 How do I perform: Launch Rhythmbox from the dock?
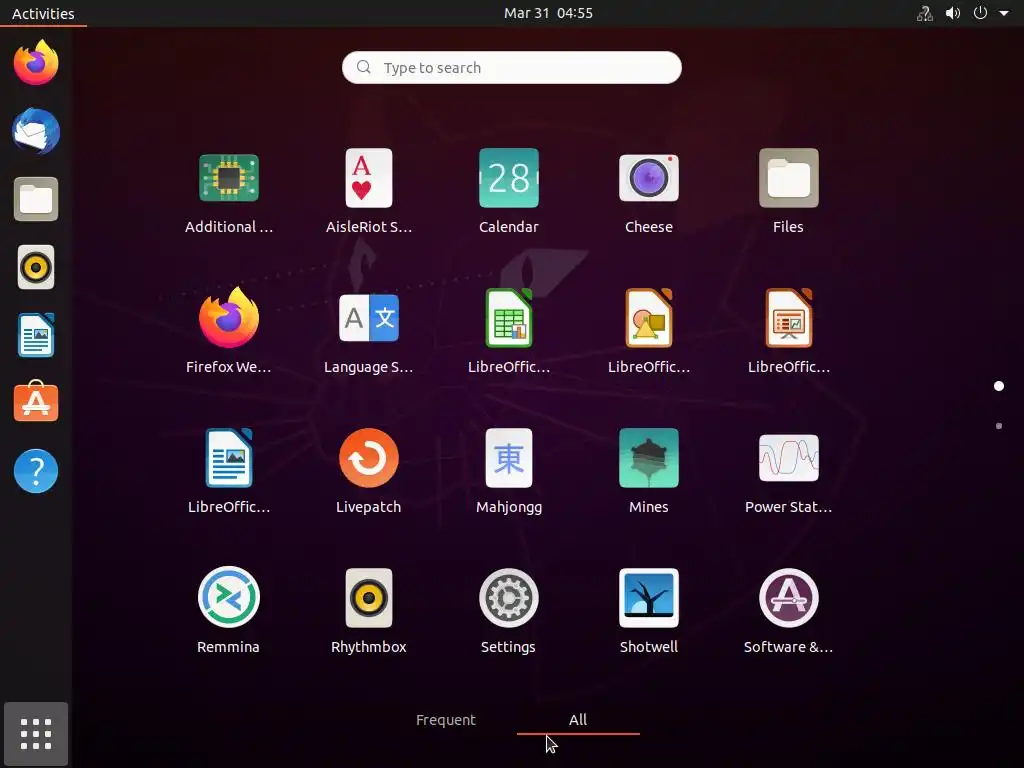pos(36,267)
